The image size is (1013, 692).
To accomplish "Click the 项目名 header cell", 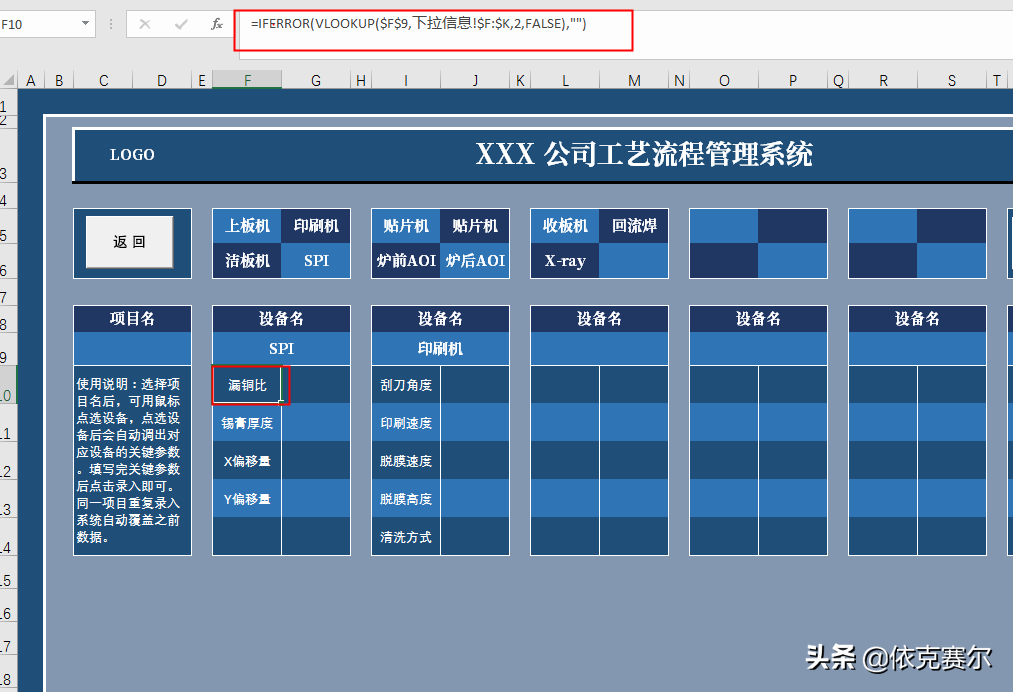I will [132, 319].
